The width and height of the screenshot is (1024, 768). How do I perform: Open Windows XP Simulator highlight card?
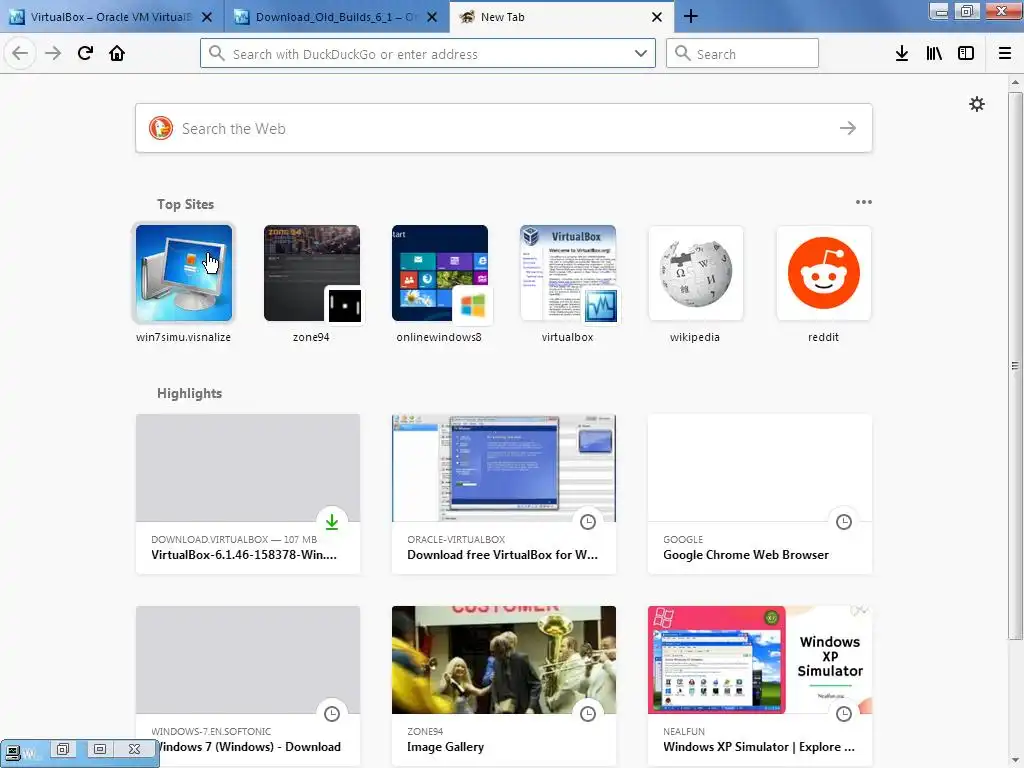(760, 686)
